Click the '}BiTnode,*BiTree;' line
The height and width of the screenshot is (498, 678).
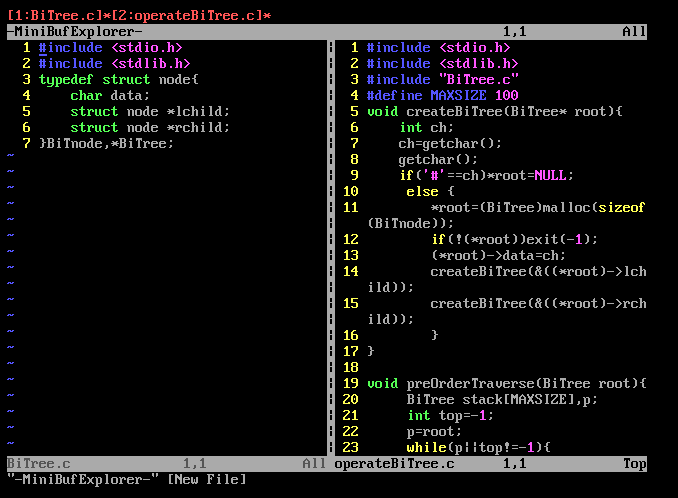click(106, 144)
